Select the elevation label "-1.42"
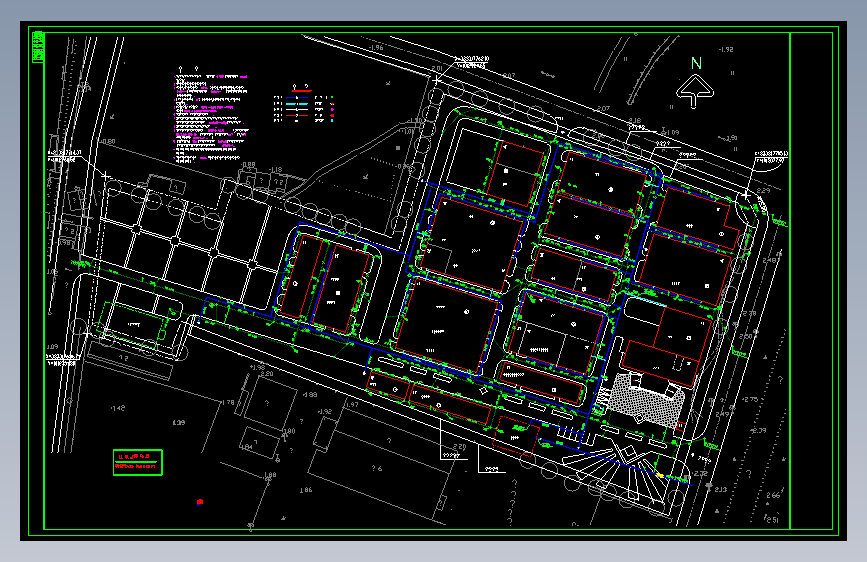 click(118, 408)
